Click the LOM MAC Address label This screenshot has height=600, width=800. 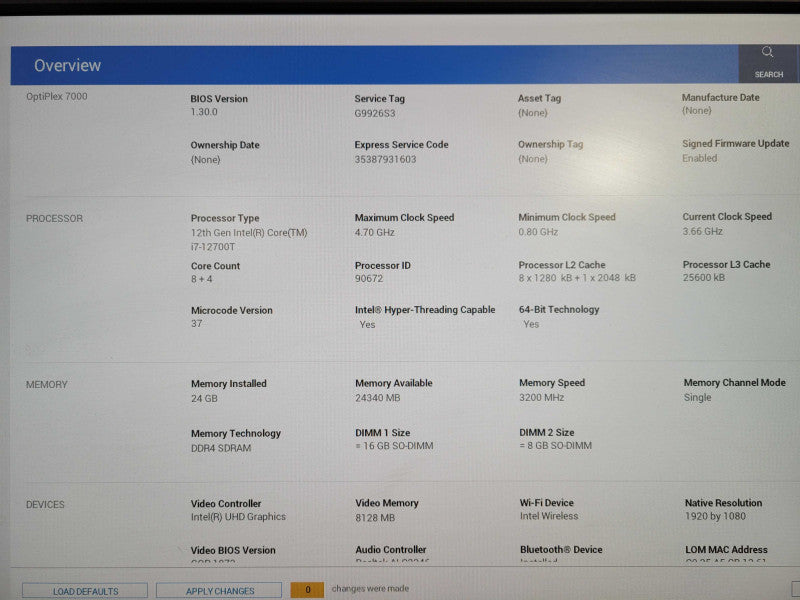[726, 549]
